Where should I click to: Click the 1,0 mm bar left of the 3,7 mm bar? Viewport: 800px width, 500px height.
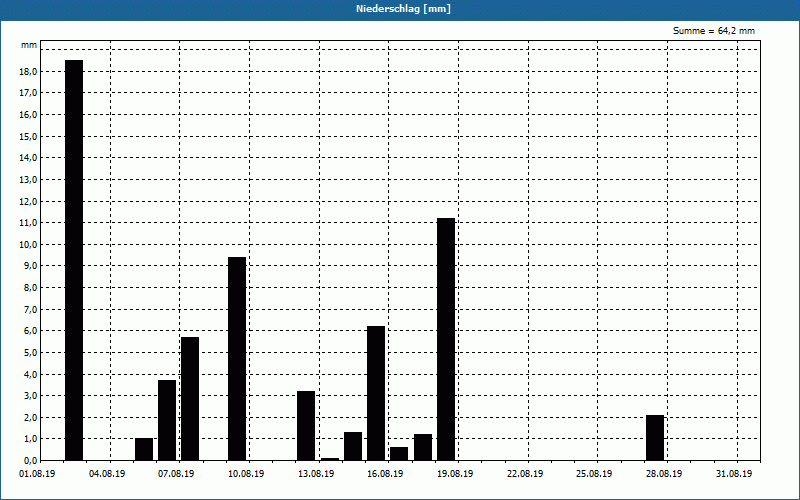click(x=144, y=449)
